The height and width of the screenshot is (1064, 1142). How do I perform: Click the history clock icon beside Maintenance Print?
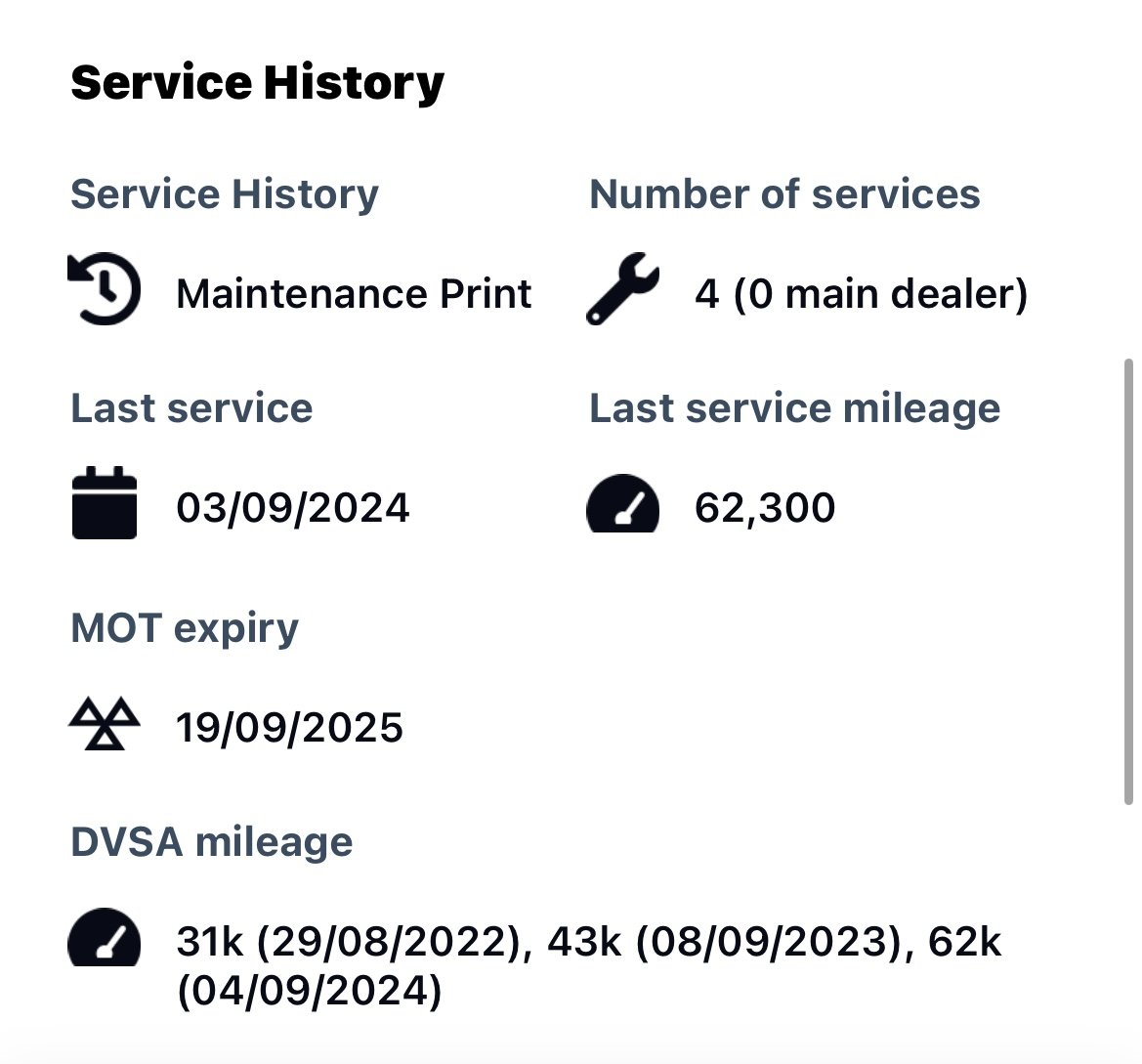tap(105, 288)
